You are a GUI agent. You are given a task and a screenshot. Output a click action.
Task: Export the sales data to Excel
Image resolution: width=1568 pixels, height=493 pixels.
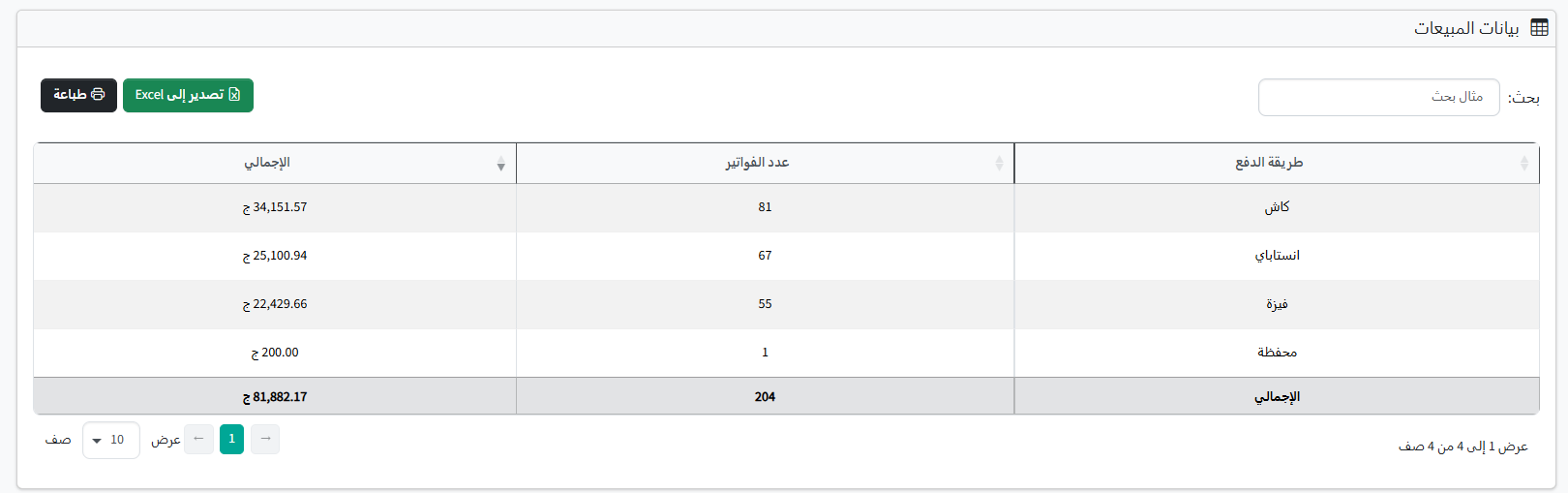point(188,95)
